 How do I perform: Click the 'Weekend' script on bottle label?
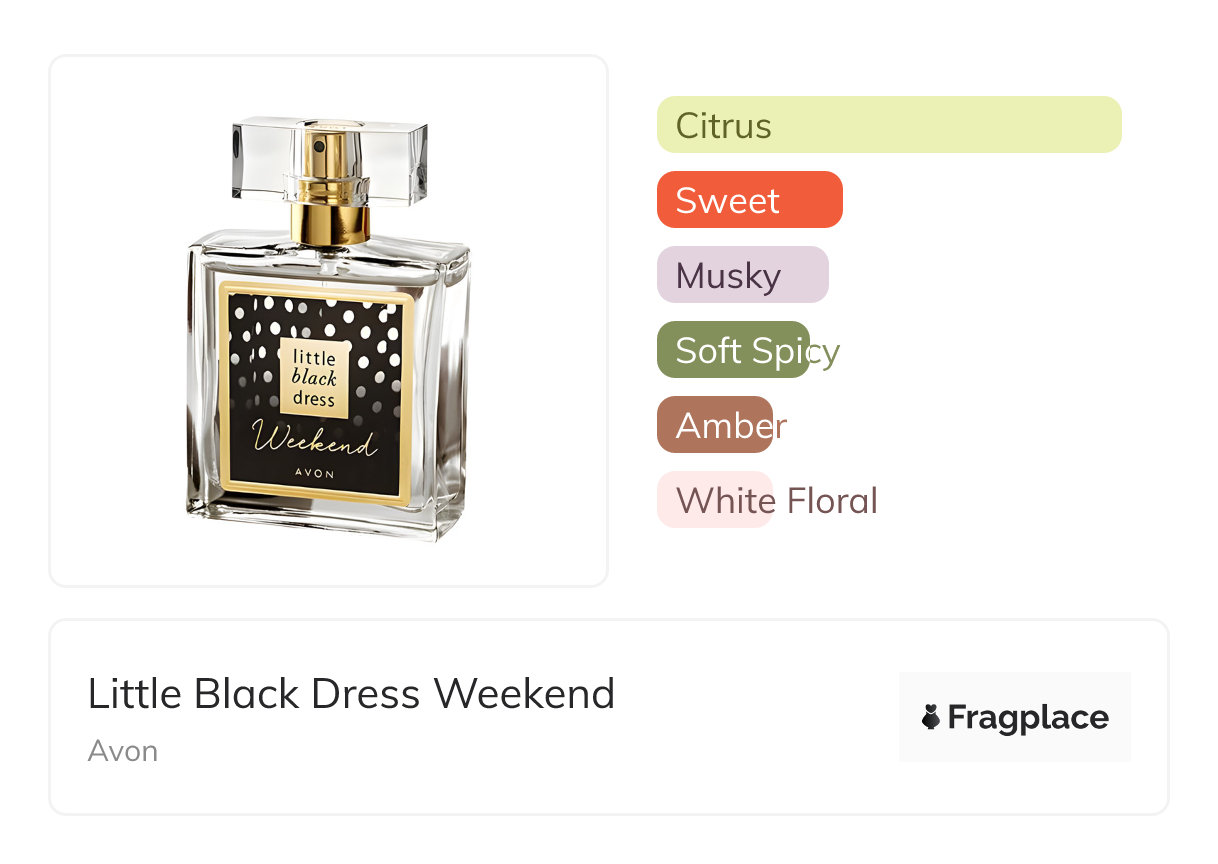[314, 440]
